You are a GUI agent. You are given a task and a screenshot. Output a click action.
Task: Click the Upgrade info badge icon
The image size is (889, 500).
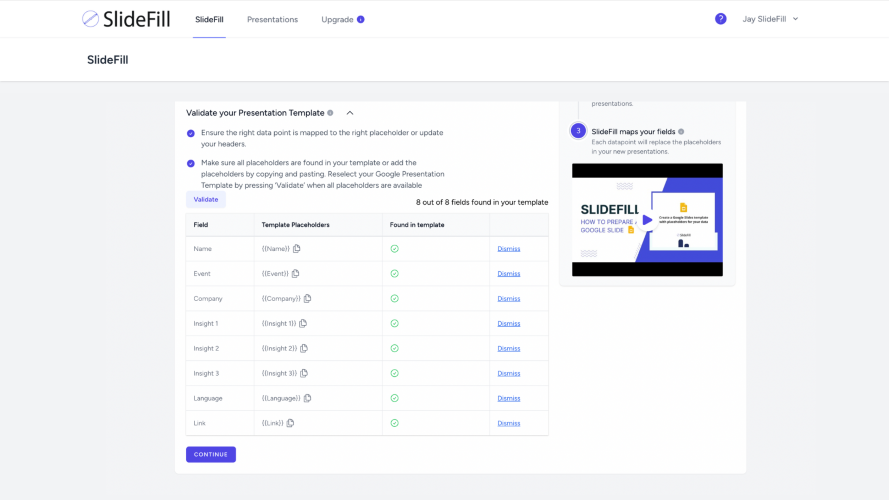[361, 19]
